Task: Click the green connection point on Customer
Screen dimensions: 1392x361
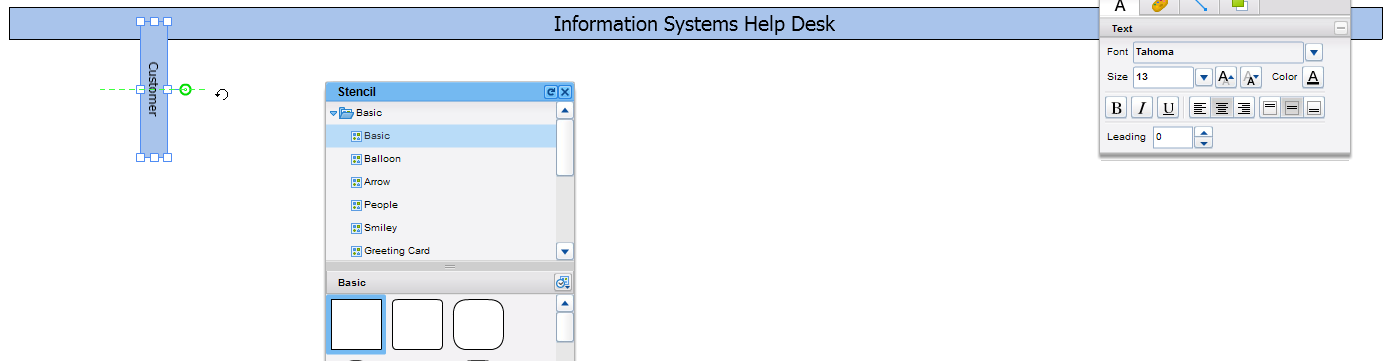Action: [x=185, y=90]
